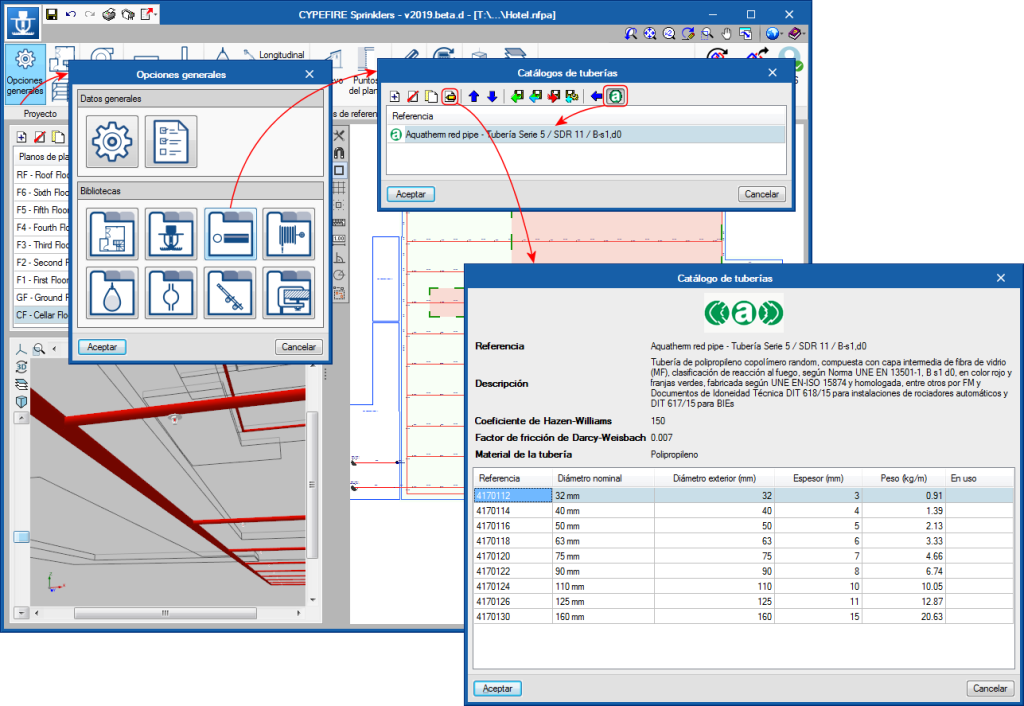Add new entry in Catálogos de tuberías toolbar
Screen dimensions: 1024x706
pyautogui.click(x=395, y=97)
